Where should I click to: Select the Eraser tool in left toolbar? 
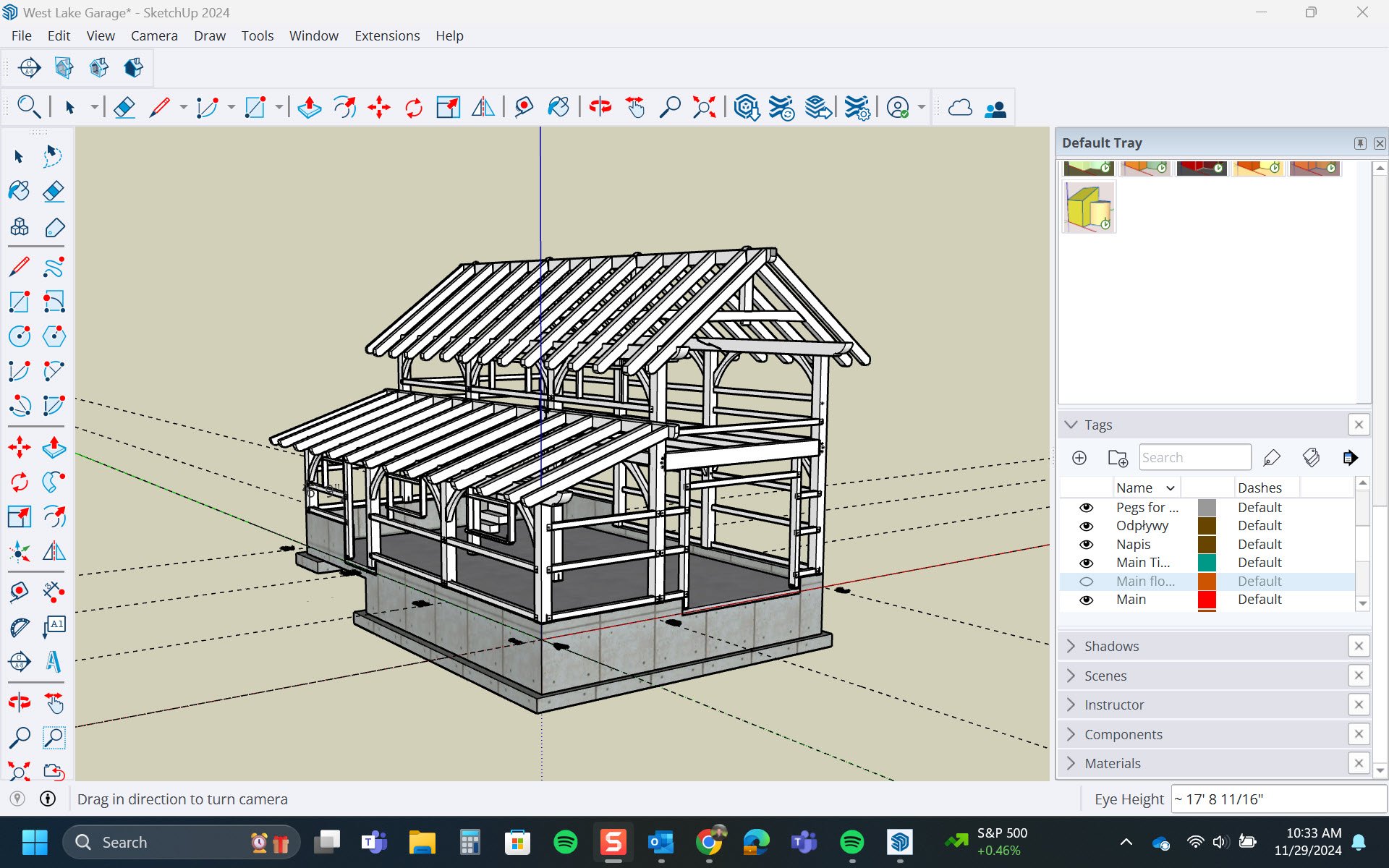click(x=54, y=191)
